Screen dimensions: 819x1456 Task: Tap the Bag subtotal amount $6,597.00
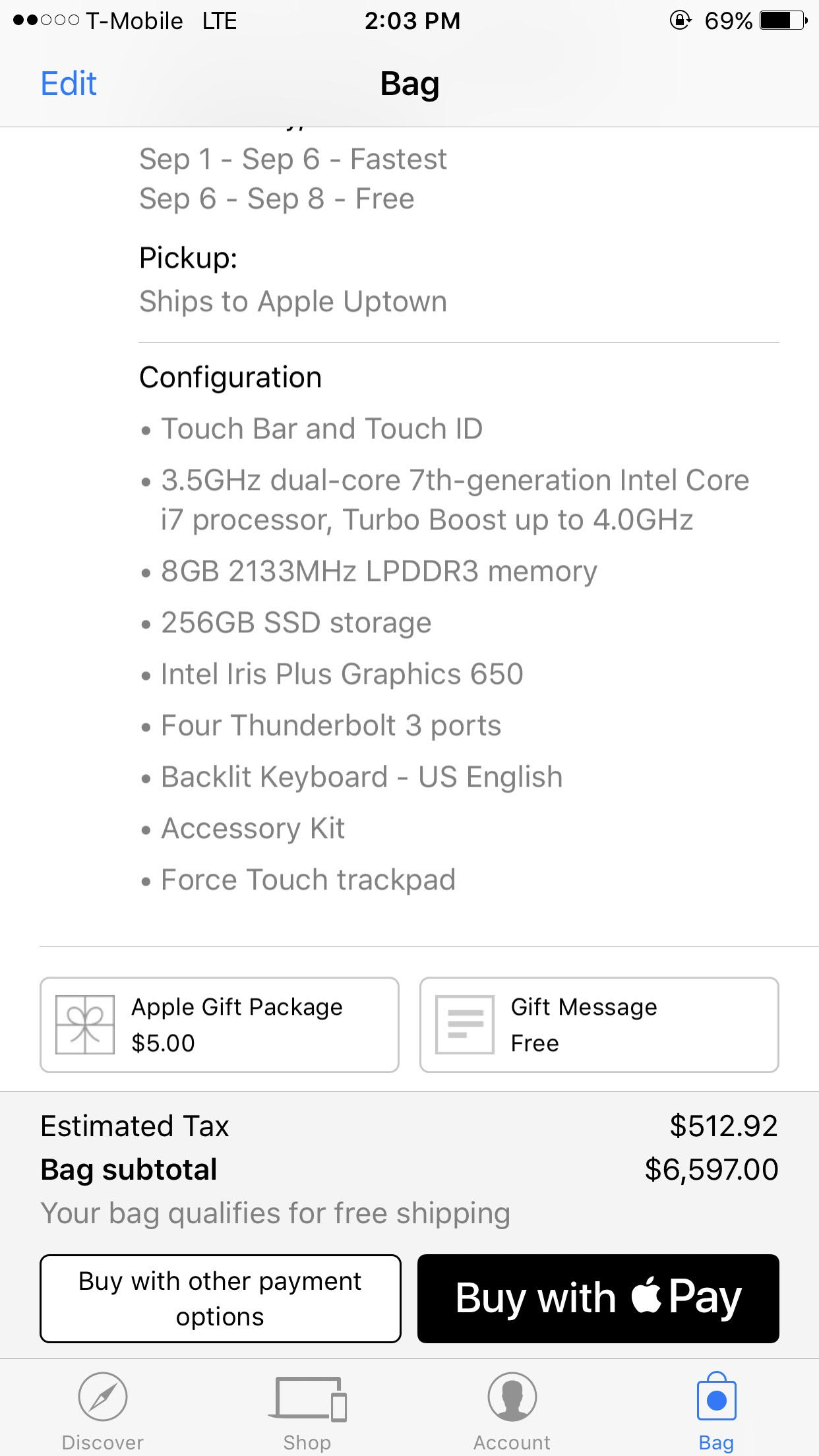[x=712, y=1169]
